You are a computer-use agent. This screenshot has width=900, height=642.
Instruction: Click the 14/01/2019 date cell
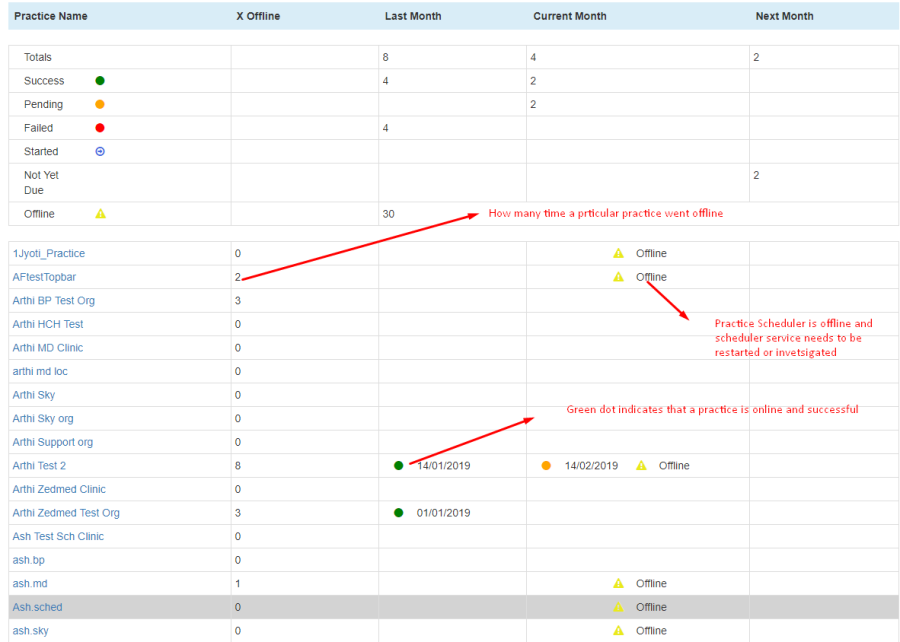point(444,465)
